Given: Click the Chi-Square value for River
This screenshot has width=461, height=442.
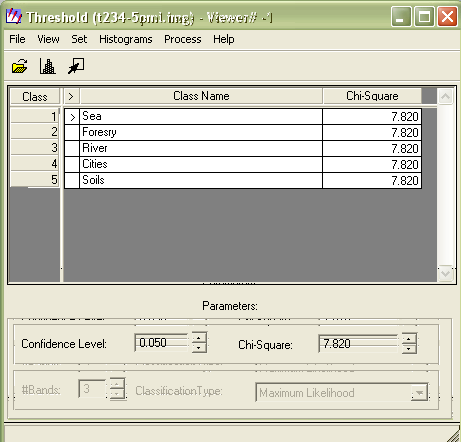Looking at the screenshot, I should click(x=372, y=148).
